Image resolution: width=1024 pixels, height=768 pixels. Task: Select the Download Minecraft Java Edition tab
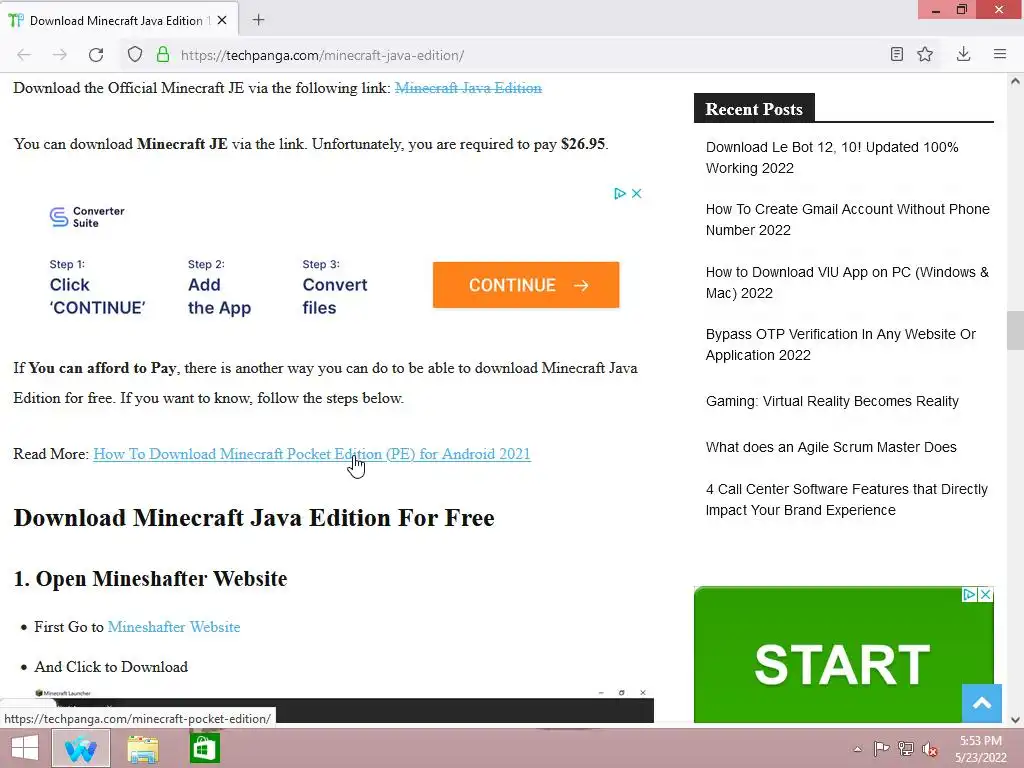(x=119, y=20)
